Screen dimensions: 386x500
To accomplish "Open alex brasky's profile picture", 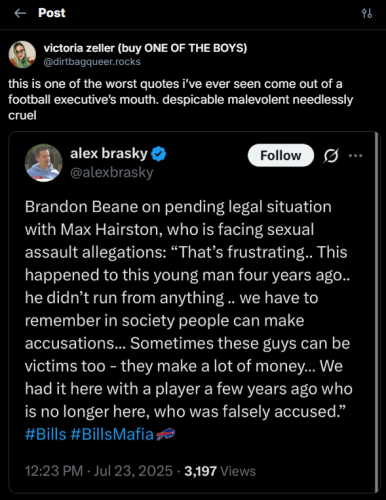I will click(x=43, y=163).
